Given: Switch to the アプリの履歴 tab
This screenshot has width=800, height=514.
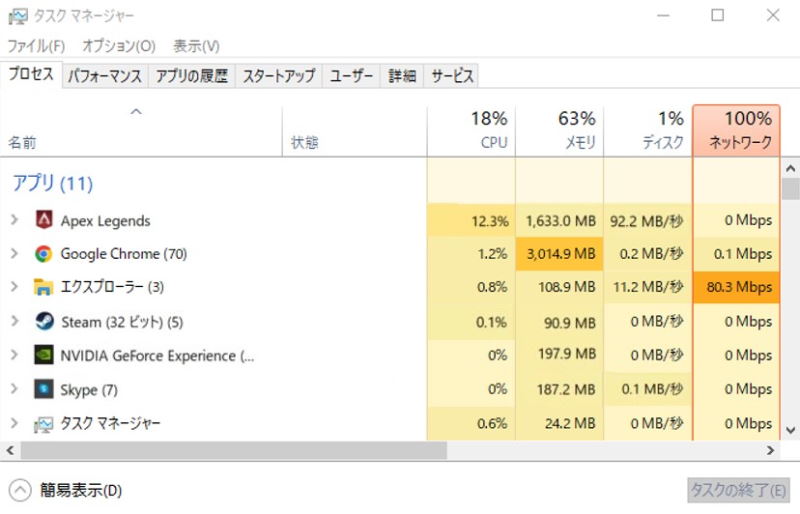Looking at the screenshot, I should 192,76.
